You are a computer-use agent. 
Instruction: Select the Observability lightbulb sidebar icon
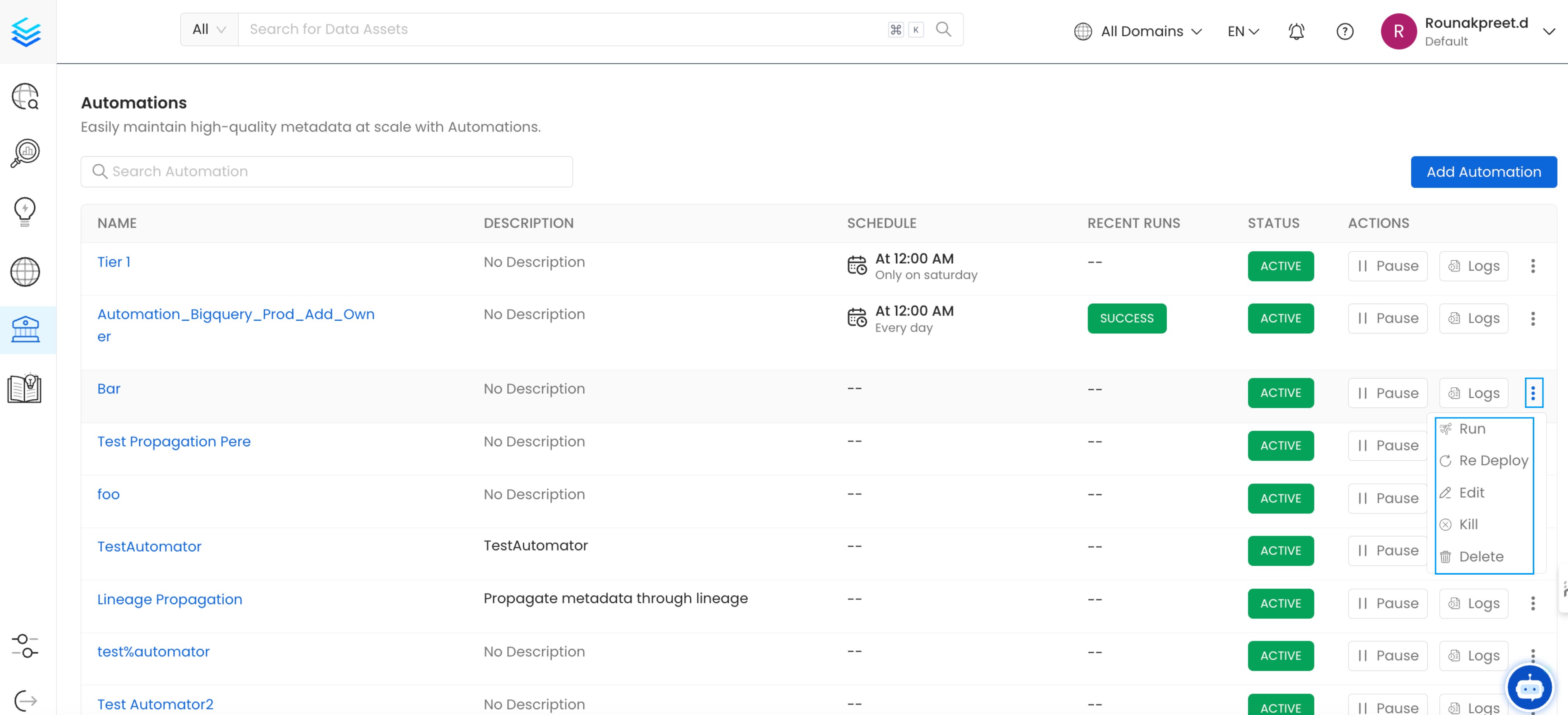pyautogui.click(x=24, y=211)
